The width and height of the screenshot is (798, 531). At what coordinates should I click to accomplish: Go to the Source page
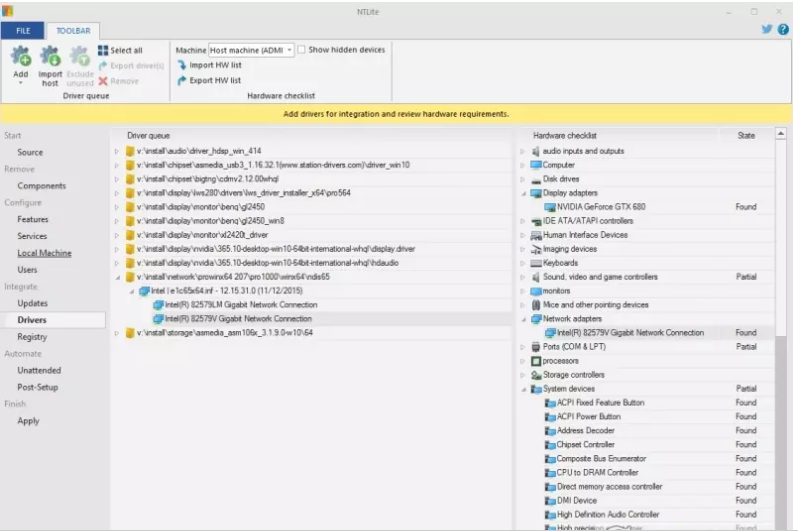(x=30, y=152)
